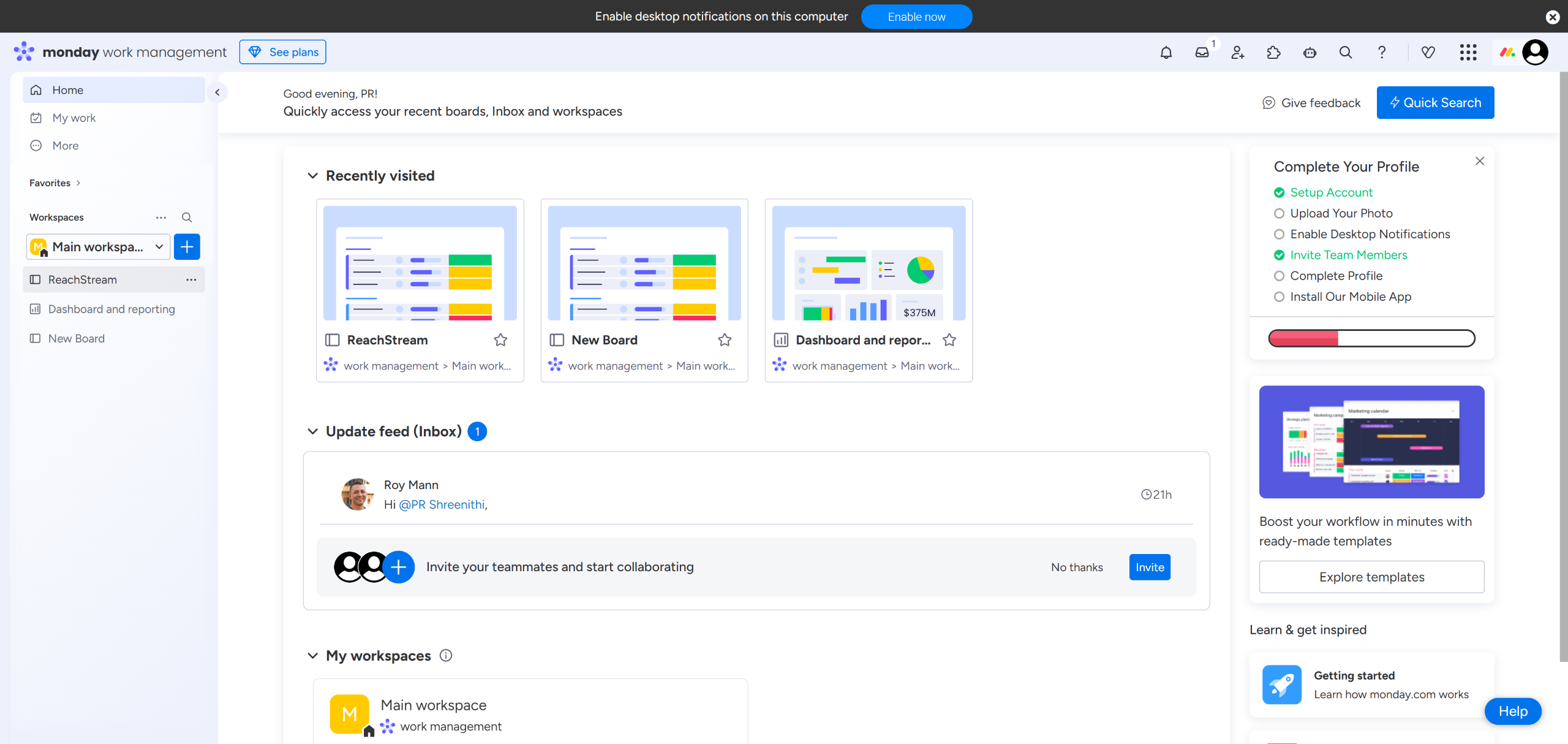
Task: Select the Upload Your Photo radio item
Action: [x=1279, y=213]
